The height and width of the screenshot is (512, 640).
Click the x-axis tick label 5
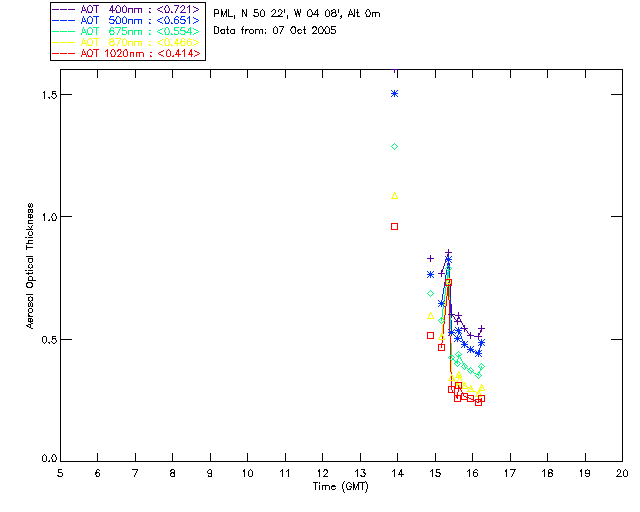click(60, 473)
